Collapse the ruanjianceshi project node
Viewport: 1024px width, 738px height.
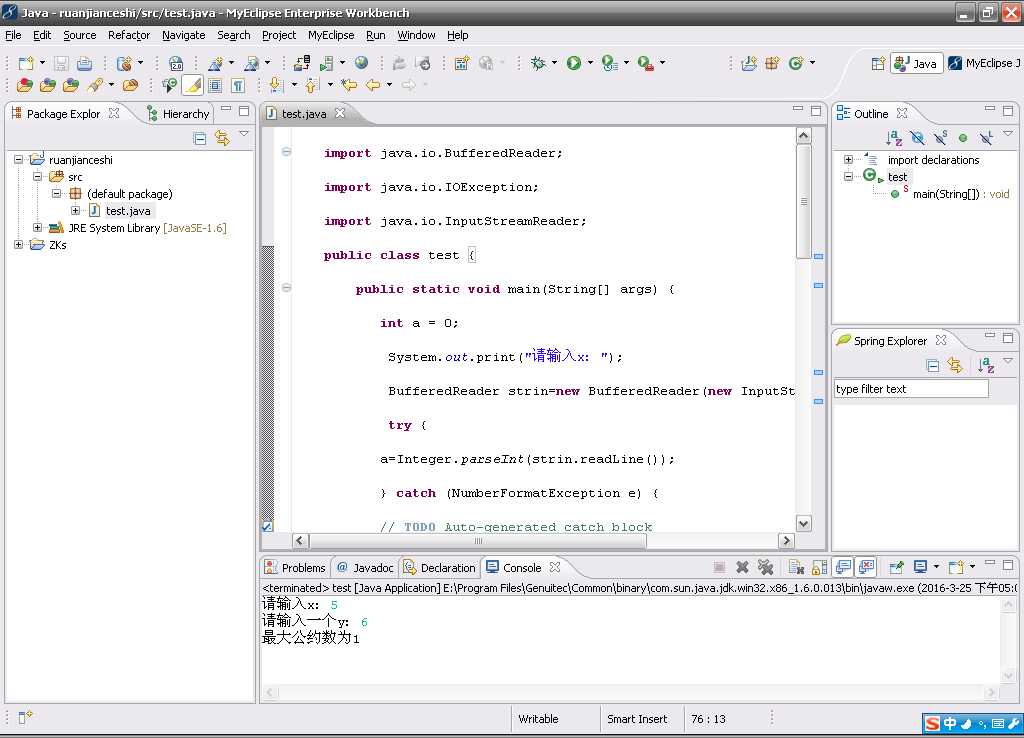[x=19, y=159]
